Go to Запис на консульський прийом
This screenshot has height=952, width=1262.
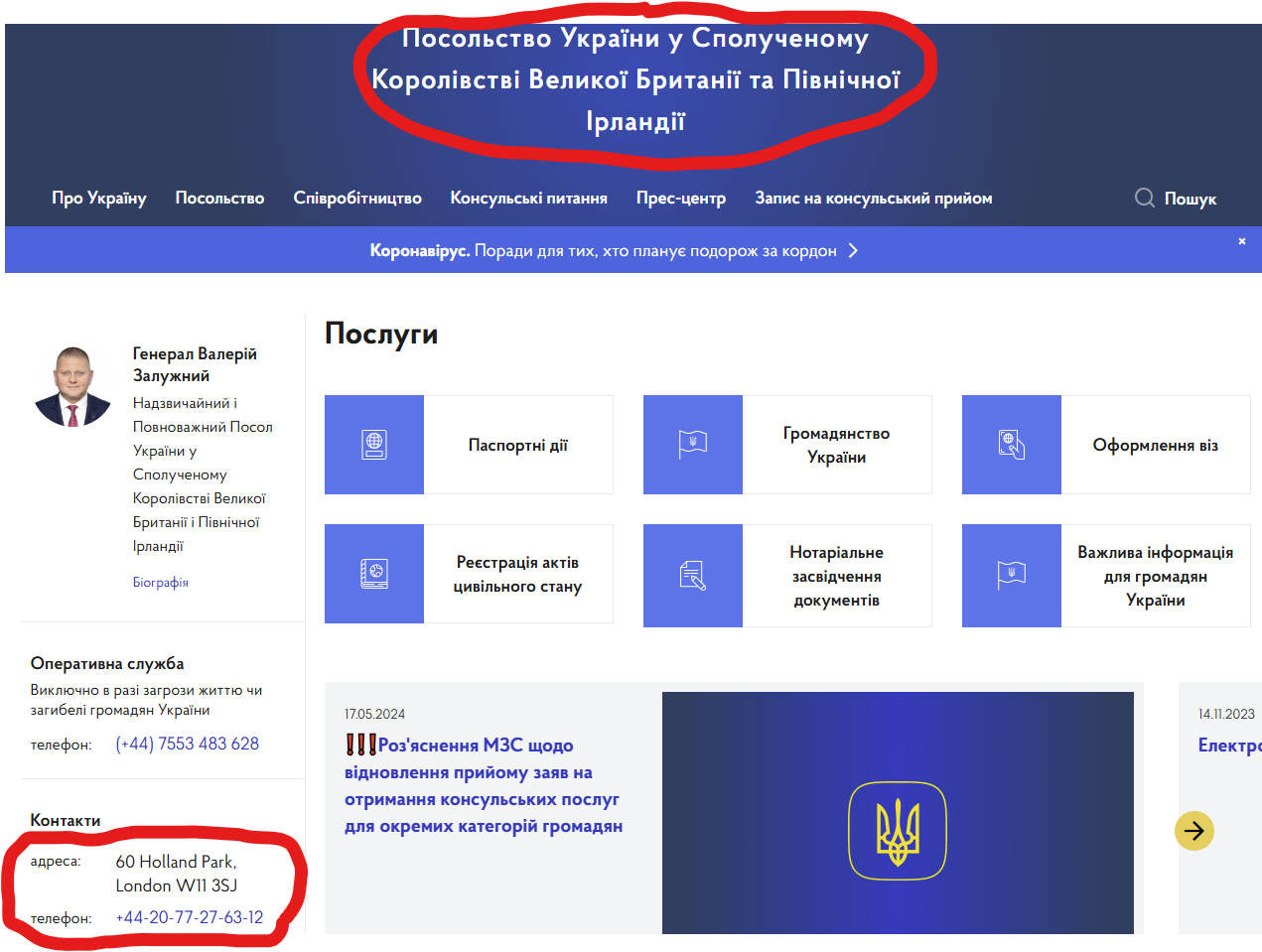pos(873,199)
